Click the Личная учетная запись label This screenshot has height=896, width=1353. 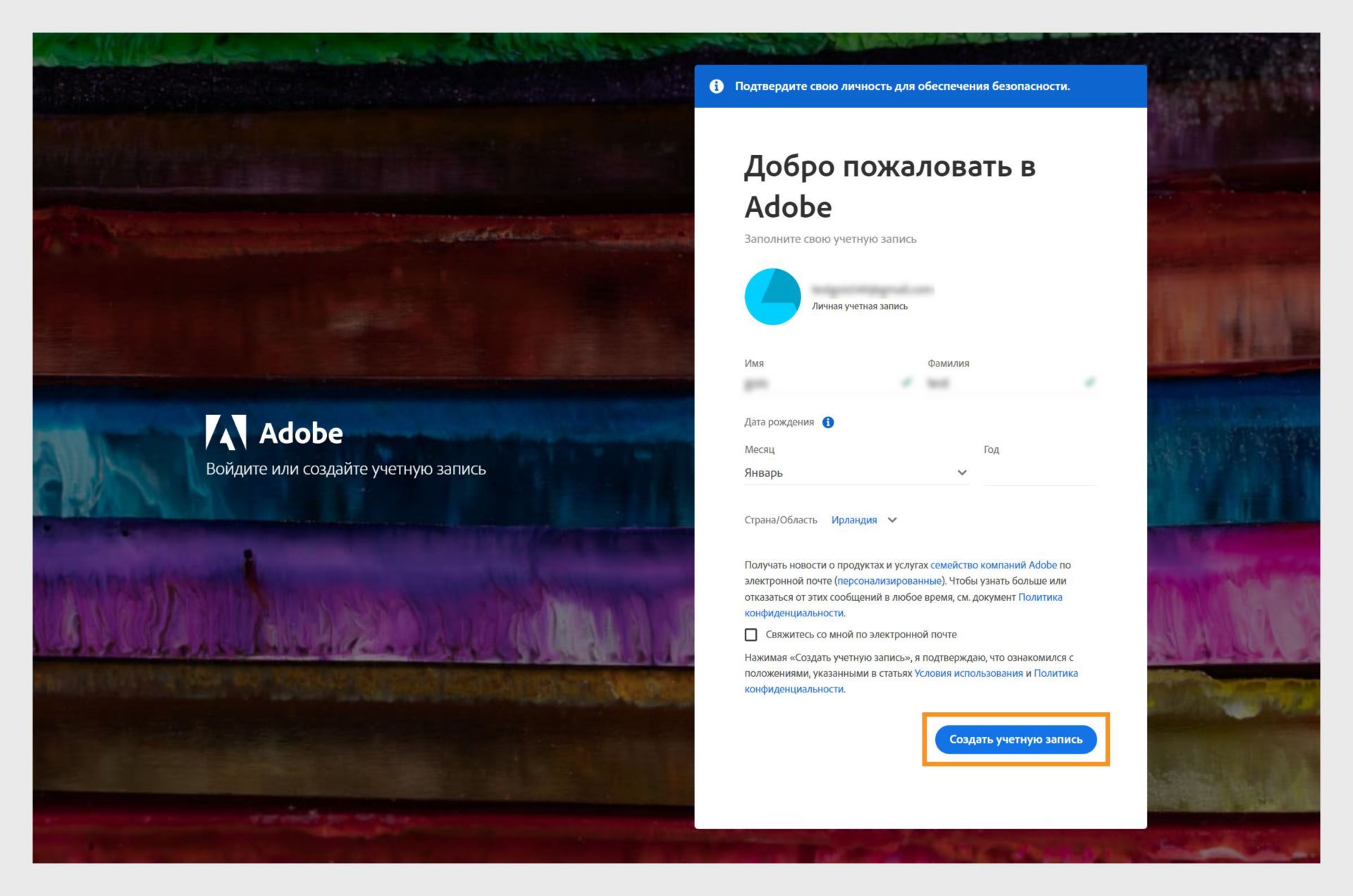coord(860,306)
